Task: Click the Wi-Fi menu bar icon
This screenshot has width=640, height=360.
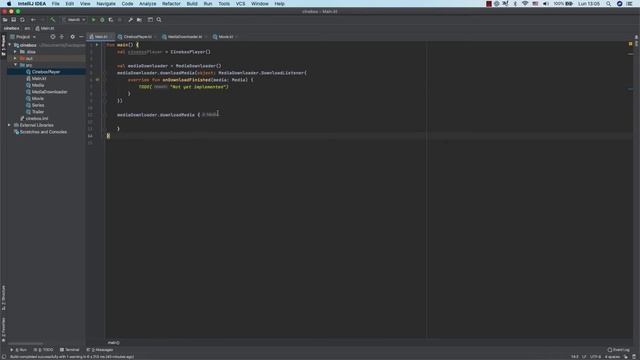Action: [525, 4]
